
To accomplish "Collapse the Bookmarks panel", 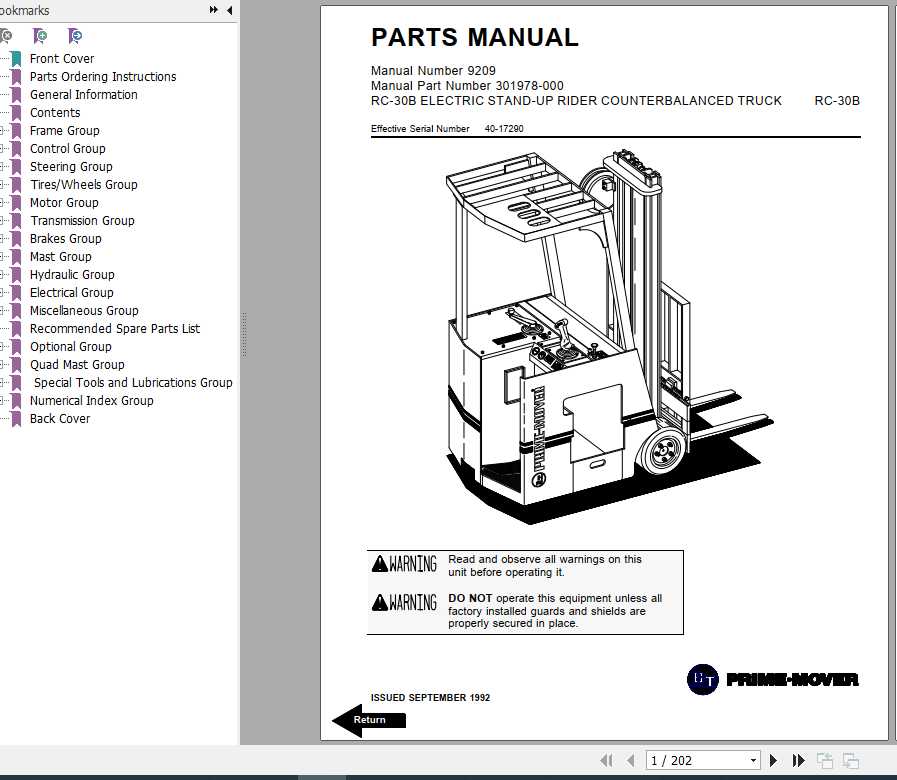I will click(229, 10).
